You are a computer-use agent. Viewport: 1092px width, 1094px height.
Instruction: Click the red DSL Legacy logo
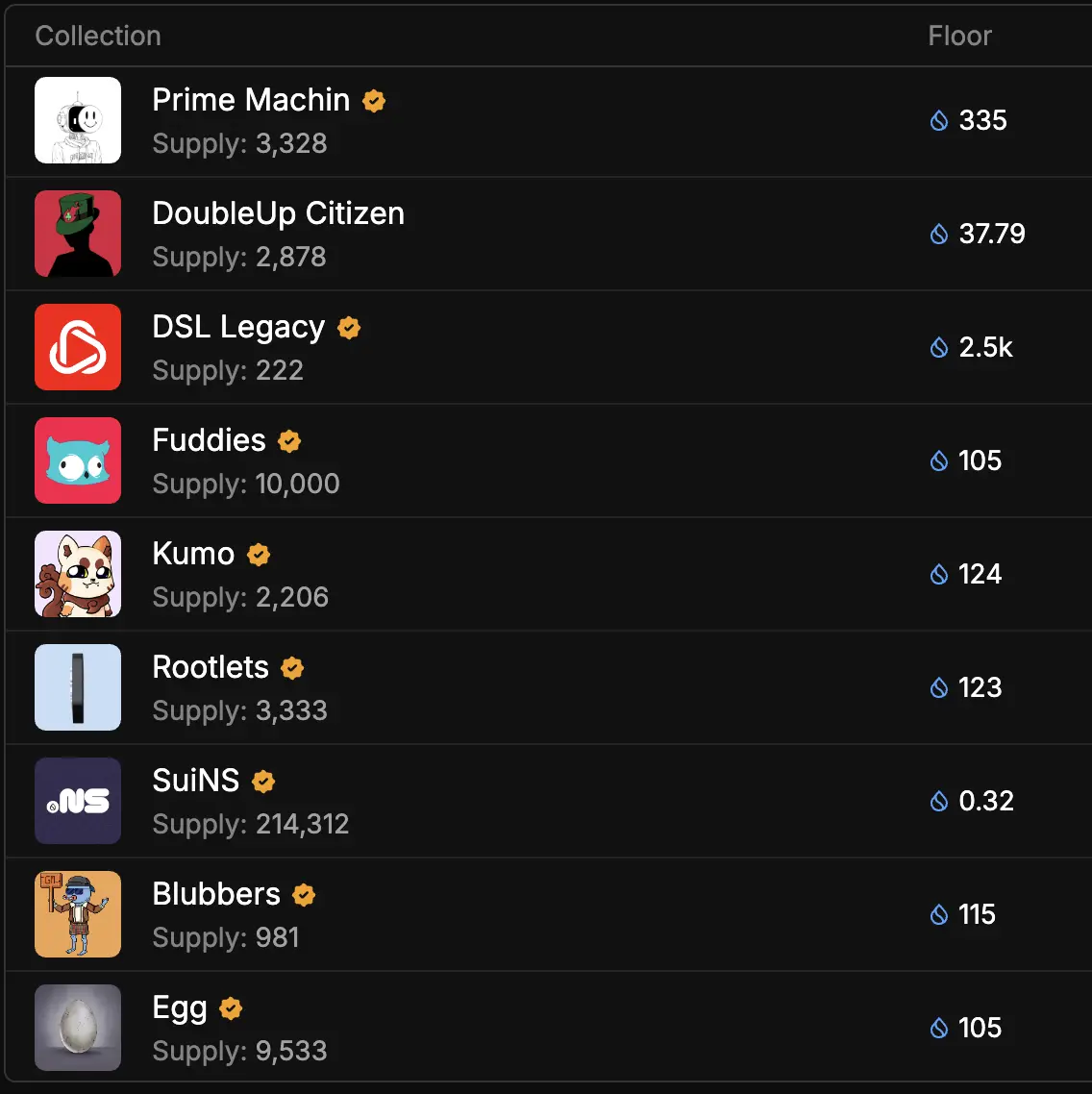78,347
